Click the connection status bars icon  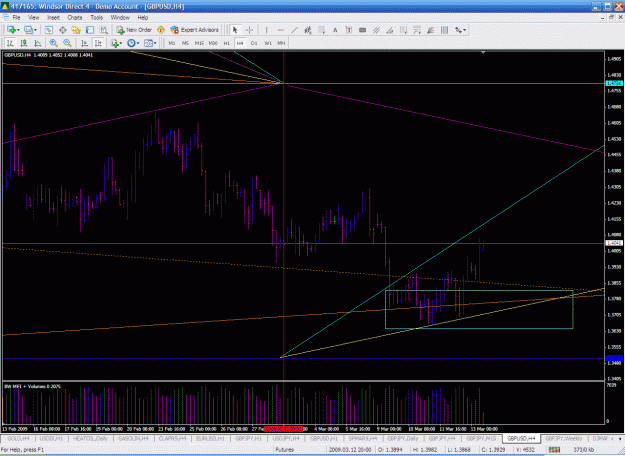coord(554,450)
